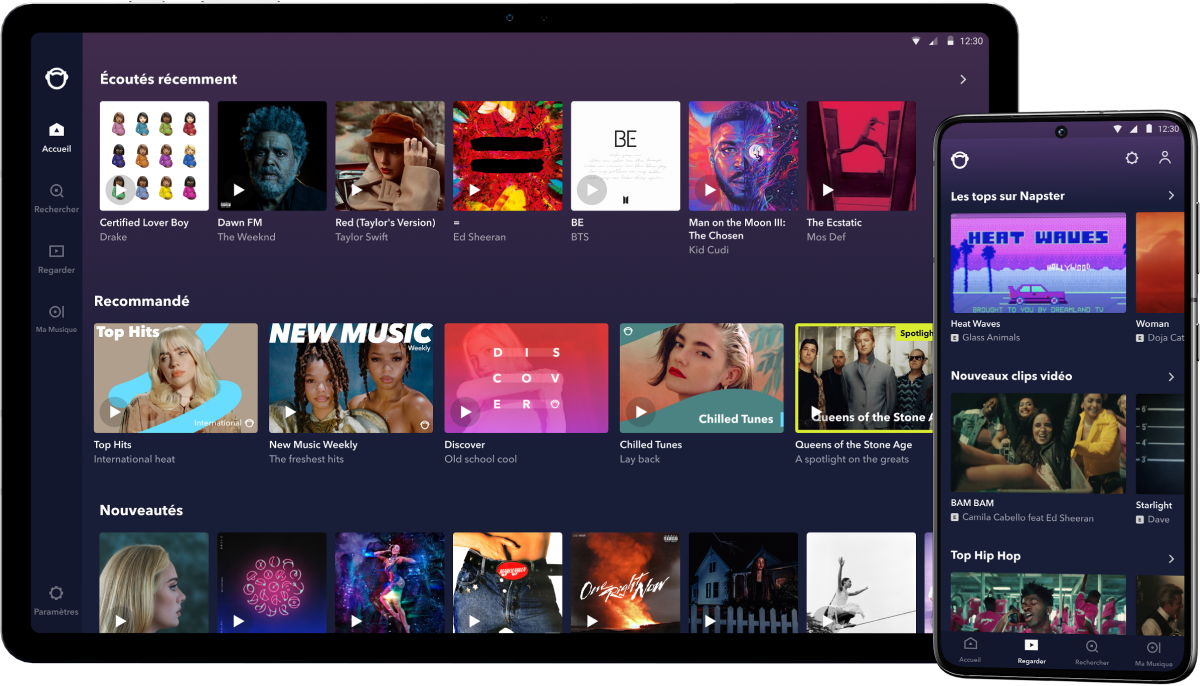Open the Heat Waves video on phone
1200x686 pixels.
(x=1038, y=263)
